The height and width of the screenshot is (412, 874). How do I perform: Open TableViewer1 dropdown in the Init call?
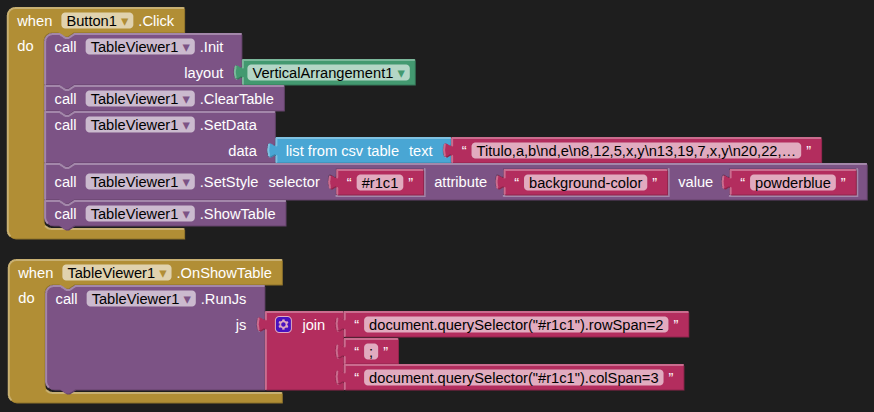point(186,47)
